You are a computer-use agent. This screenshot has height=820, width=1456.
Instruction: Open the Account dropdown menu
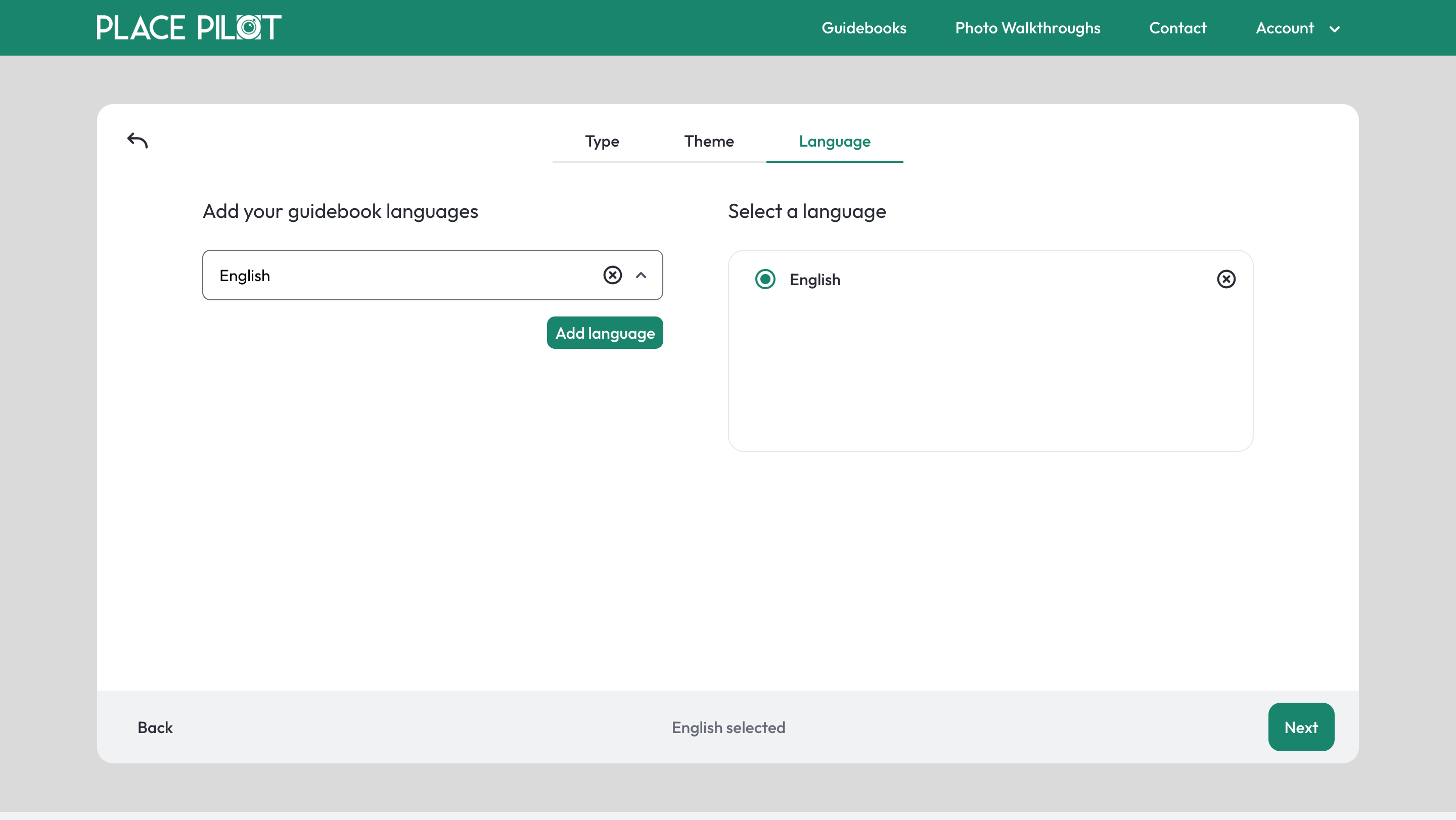coord(1298,28)
